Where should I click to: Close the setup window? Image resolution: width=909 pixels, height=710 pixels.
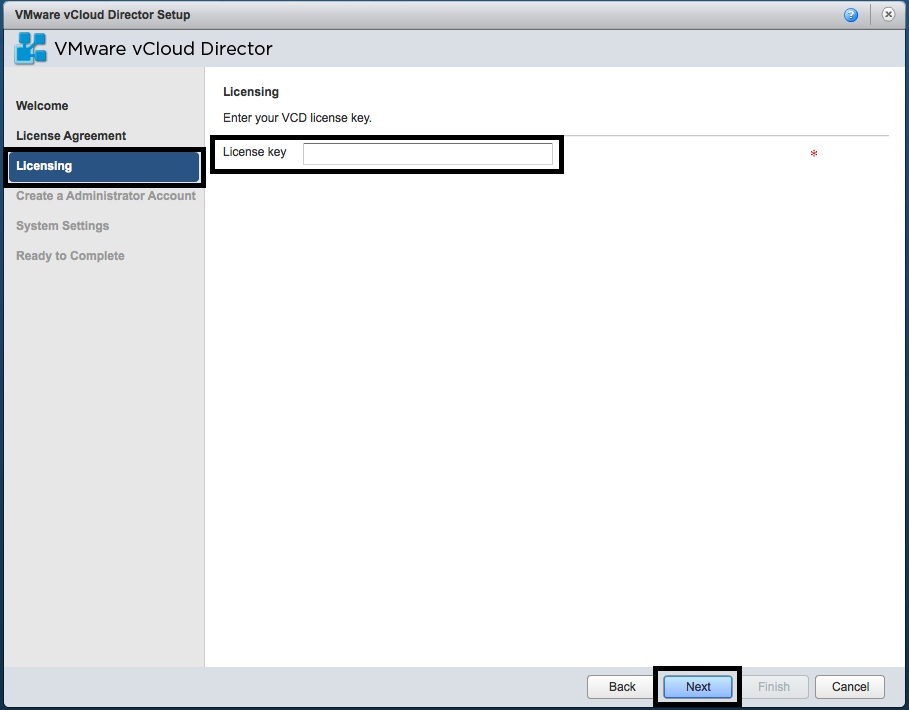coord(888,14)
